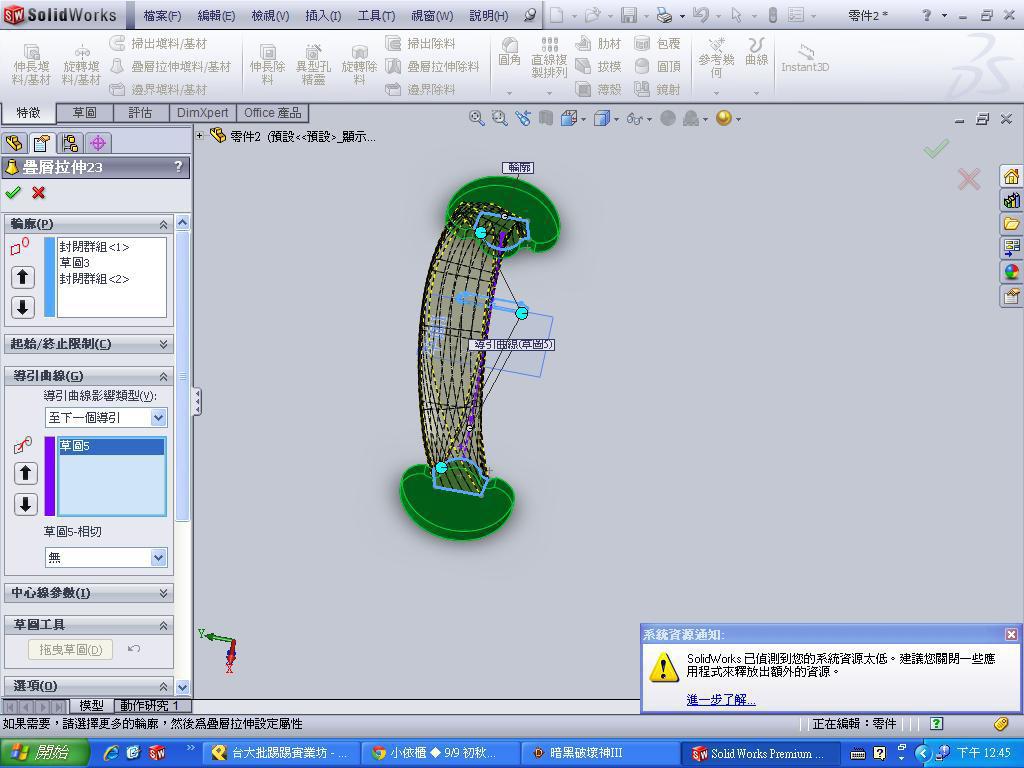
Task: Toggle section view in view toolbar
Action: [545, 118]
